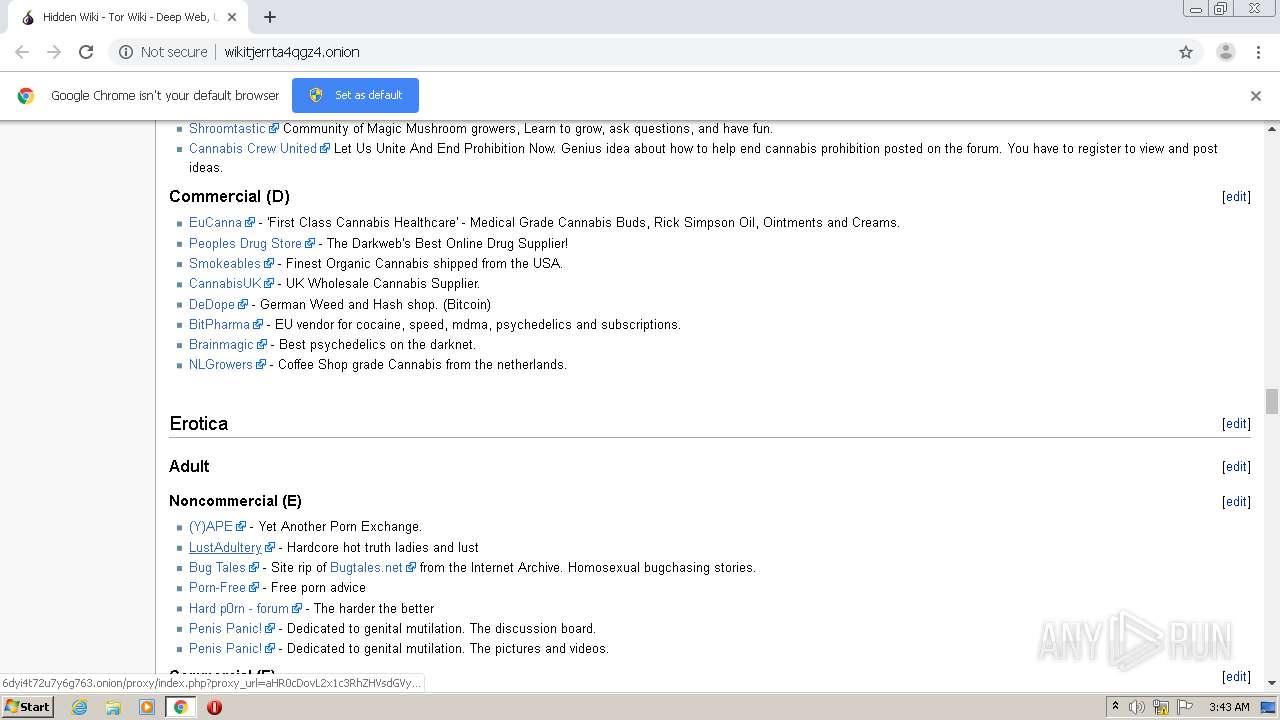Bookmark this page with the star icon
Viewport: 1280px width, 720px height.
[x=1186, y=52]
